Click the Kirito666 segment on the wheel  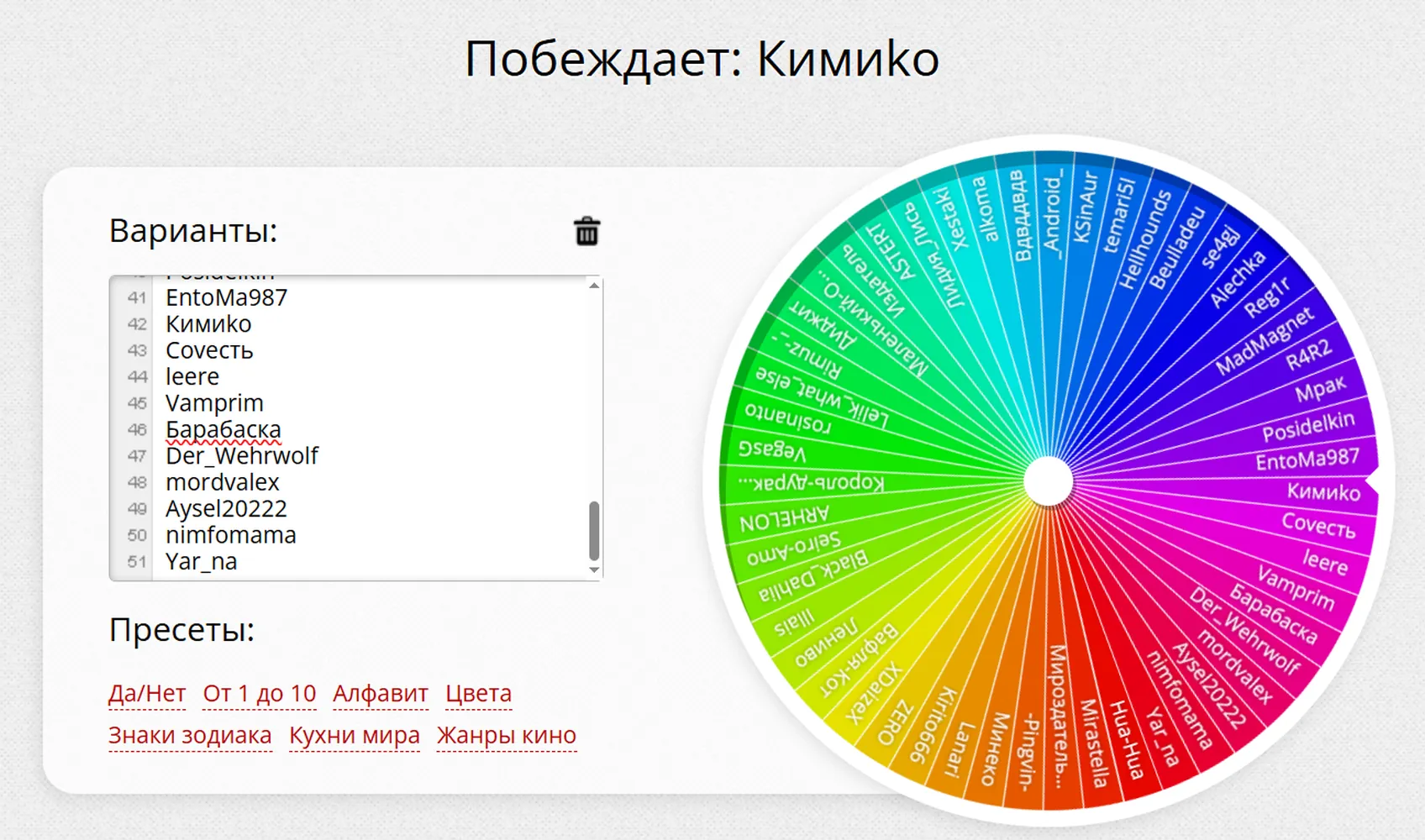(933, 725)
